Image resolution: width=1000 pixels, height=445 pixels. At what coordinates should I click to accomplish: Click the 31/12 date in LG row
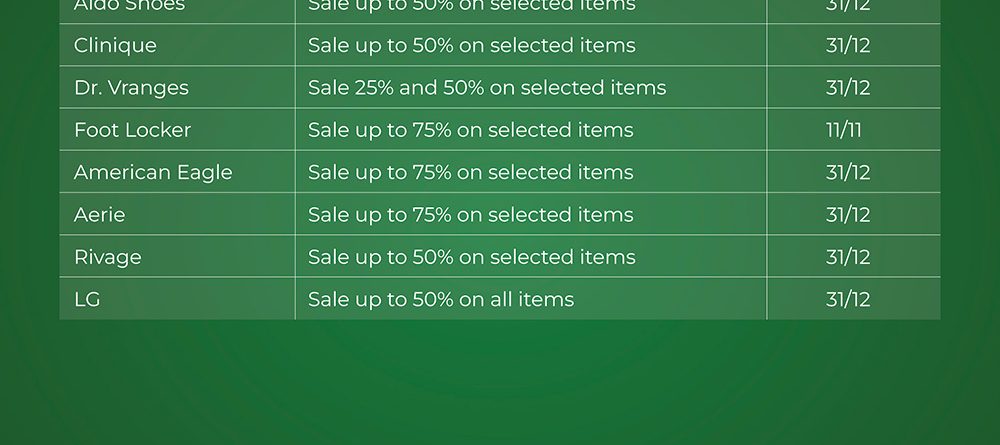tap(848, 299)
